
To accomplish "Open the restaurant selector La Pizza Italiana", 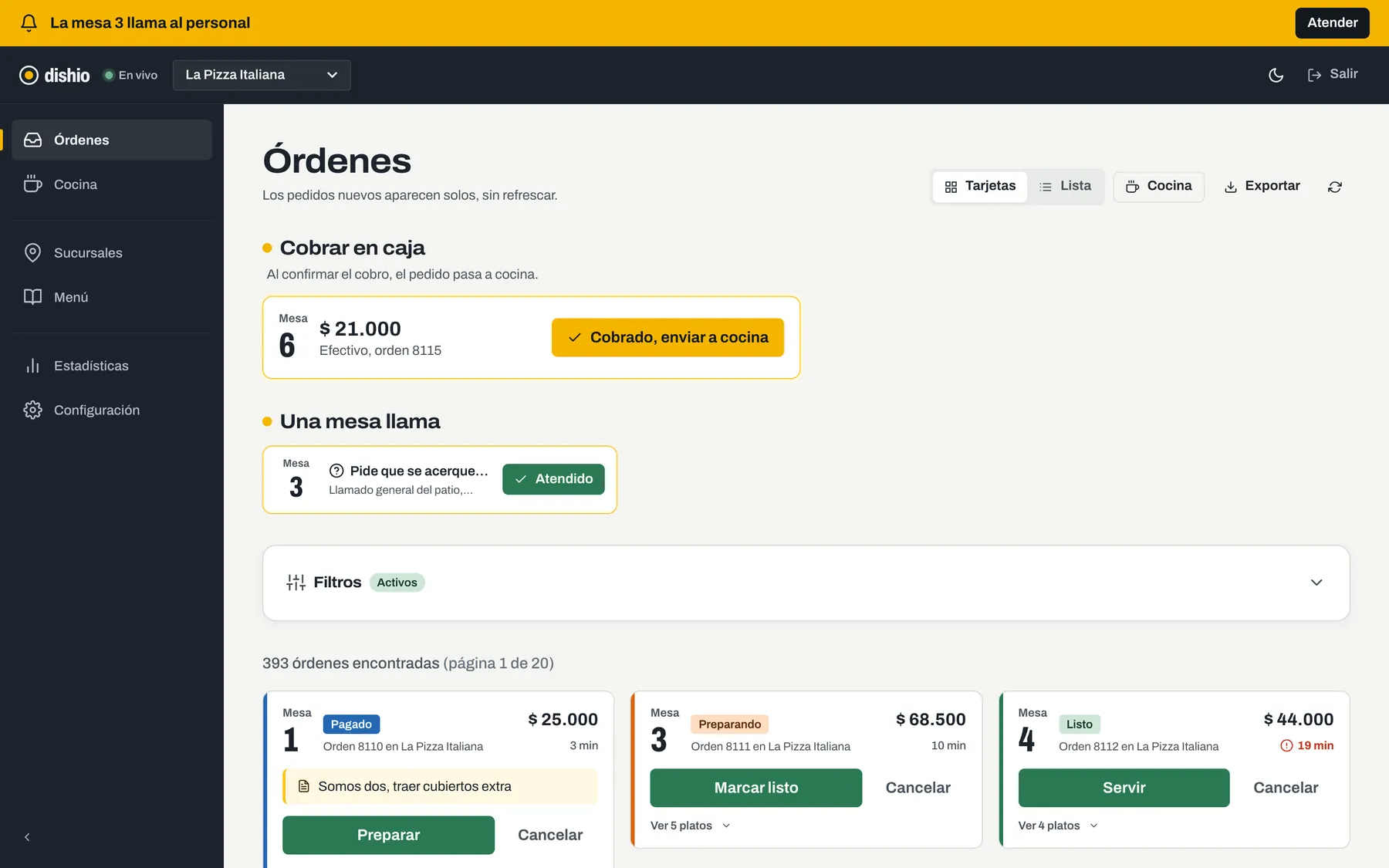I will point(262,75).
